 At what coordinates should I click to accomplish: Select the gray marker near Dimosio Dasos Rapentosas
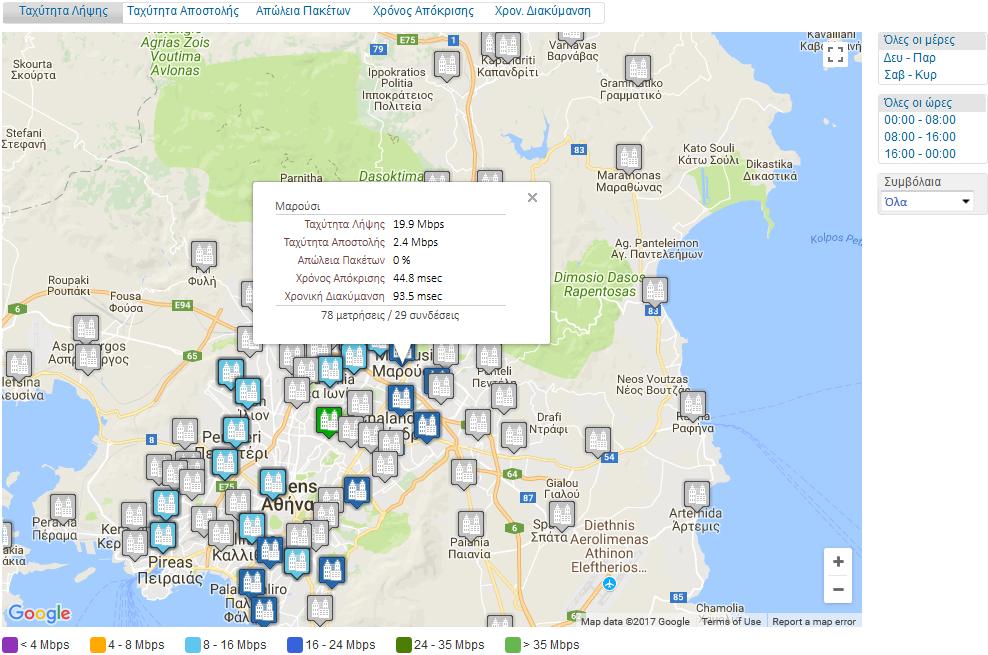tap(655, 292)
